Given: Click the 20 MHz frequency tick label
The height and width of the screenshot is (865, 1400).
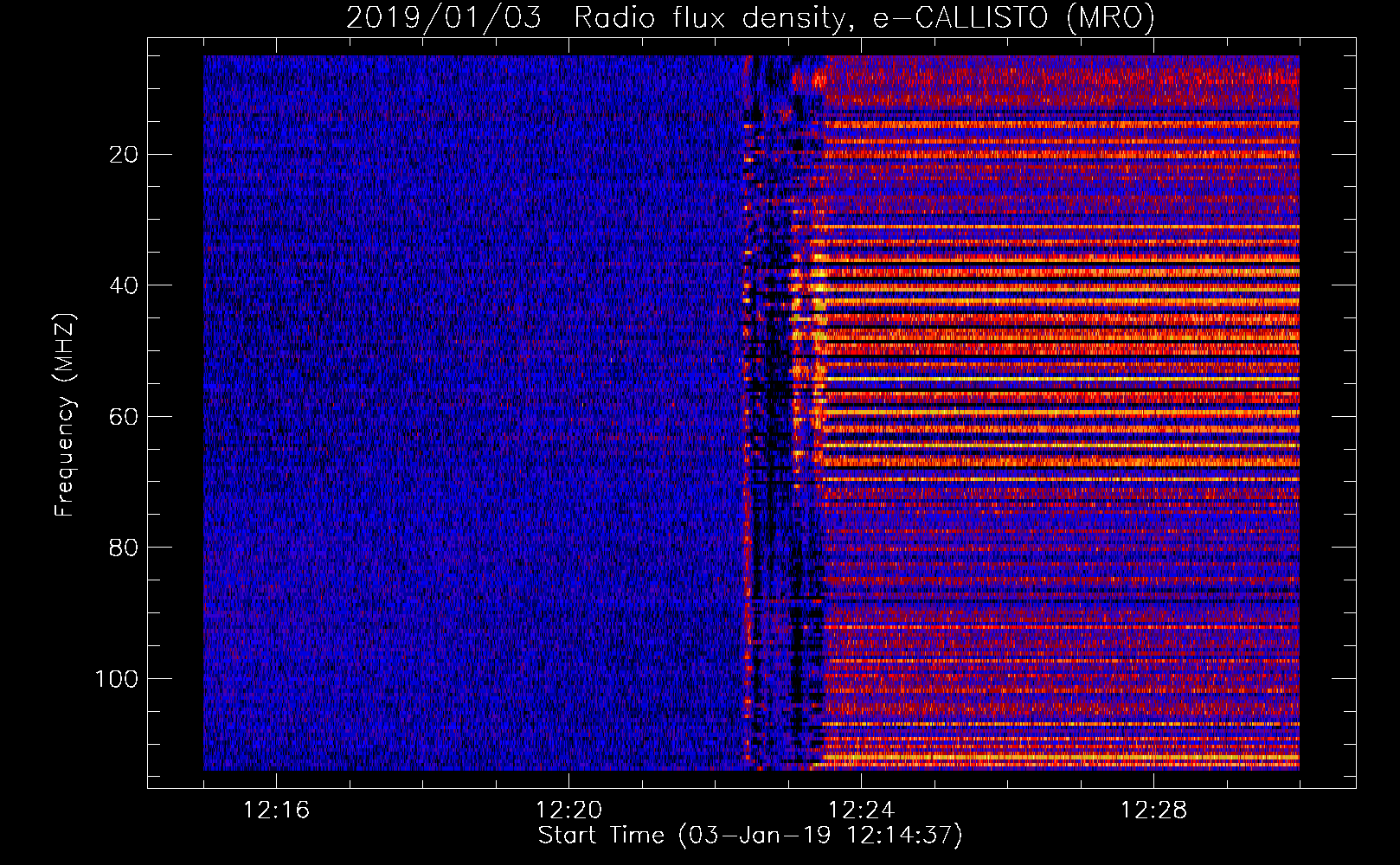Looking at the screenshot, I should click(x=125, y=155).
